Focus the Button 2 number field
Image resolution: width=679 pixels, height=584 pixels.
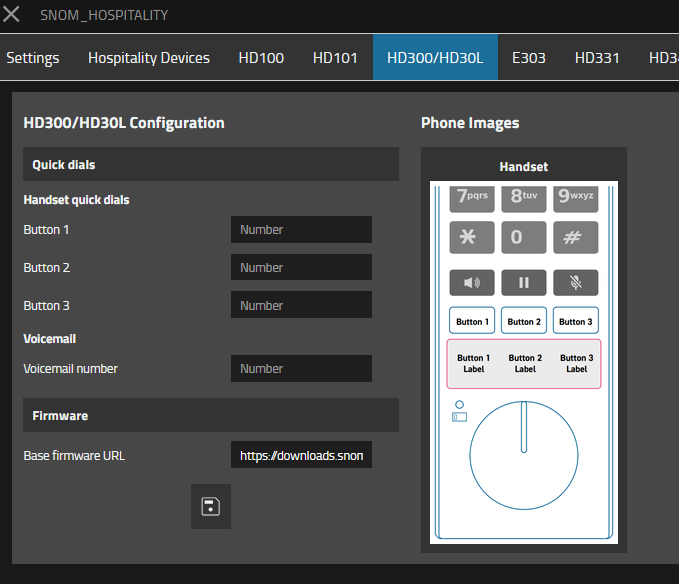pyautogui.click(x=301, y=267)
